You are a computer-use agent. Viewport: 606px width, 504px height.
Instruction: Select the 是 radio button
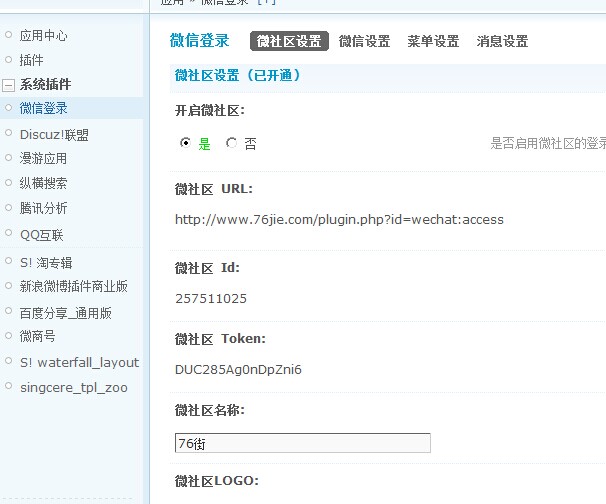point(186,143)
